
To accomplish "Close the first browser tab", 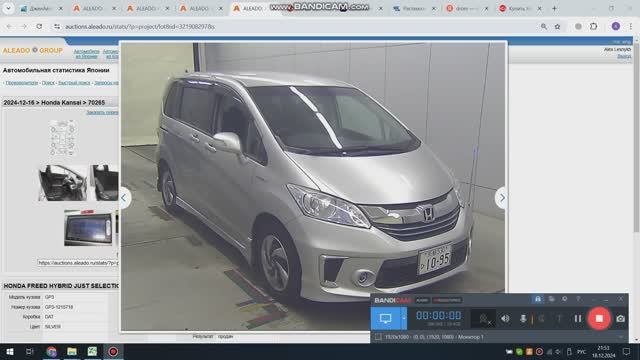I will click(61, 8).
